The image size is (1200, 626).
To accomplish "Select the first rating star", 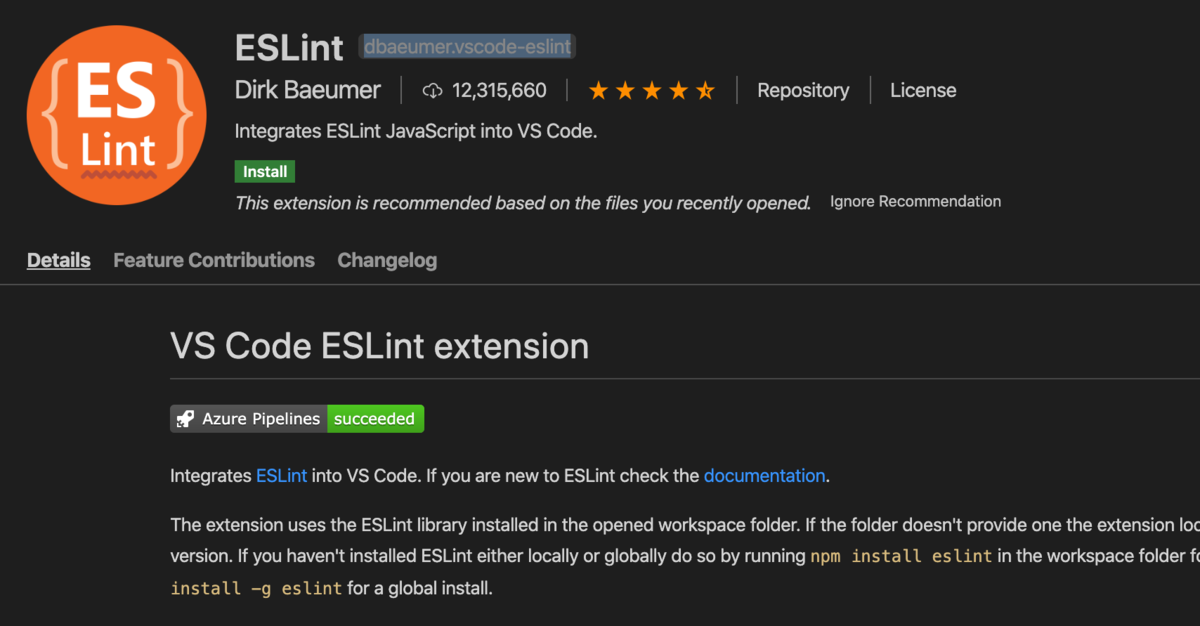I will (598, 90).
